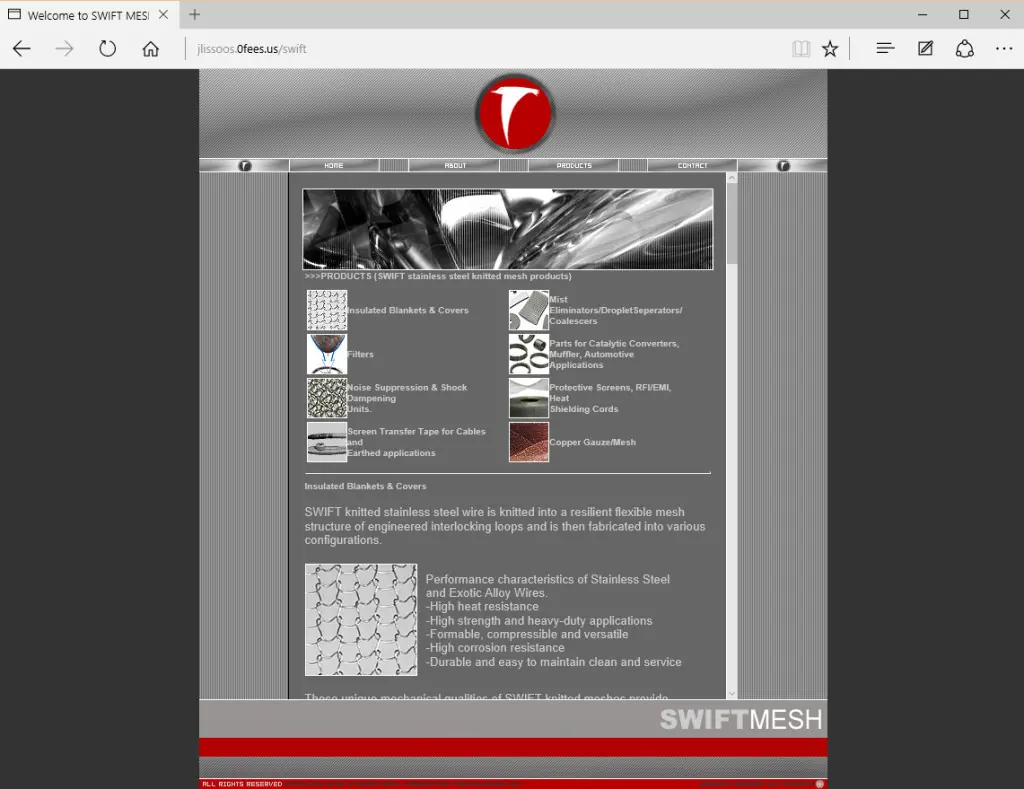
Task: Open Parts for Catalytic Converters link
Action: pyautogui.click(x=614, y=354)
